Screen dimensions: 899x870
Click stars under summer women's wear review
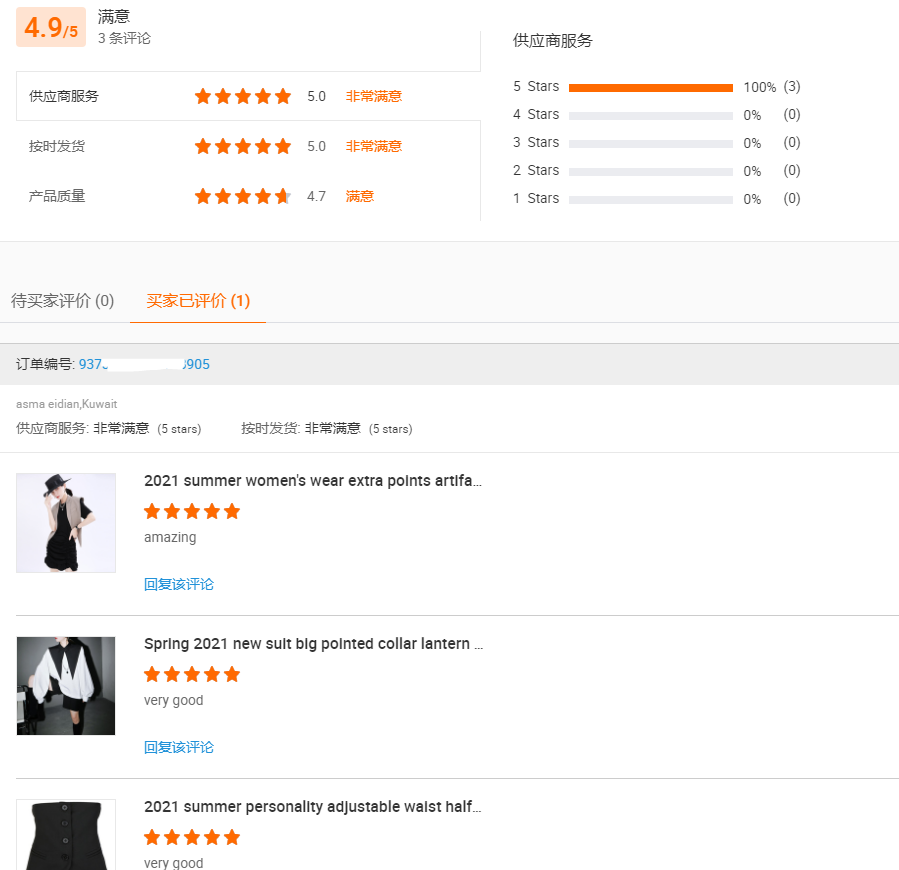click(x=192, y=511)
